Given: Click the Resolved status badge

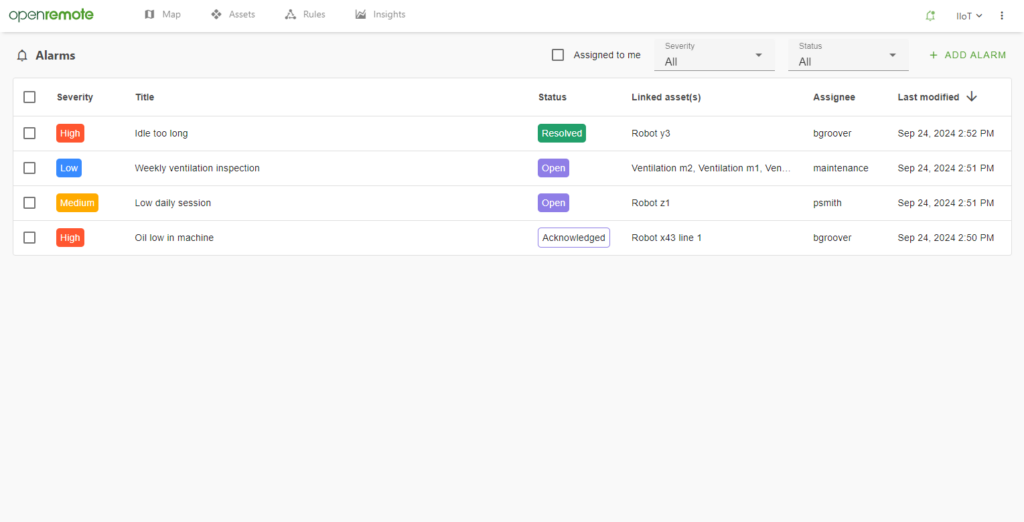Looking at the screenshot, I should click(x=561, y=133).
